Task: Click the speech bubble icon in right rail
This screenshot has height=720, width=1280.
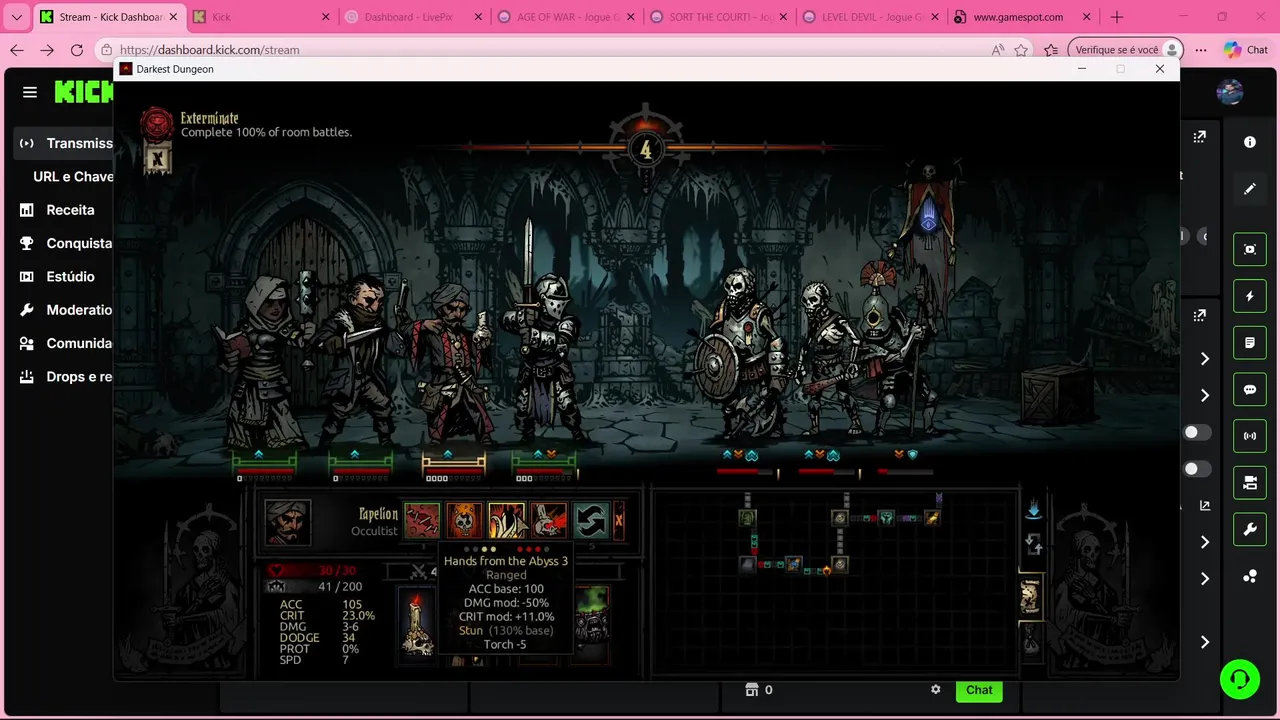Action: (x=1250, y=390)
